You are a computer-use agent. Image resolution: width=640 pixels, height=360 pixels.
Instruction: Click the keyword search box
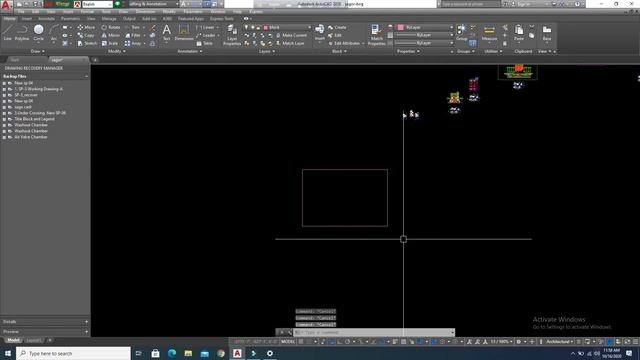click(x=470, y=4)
